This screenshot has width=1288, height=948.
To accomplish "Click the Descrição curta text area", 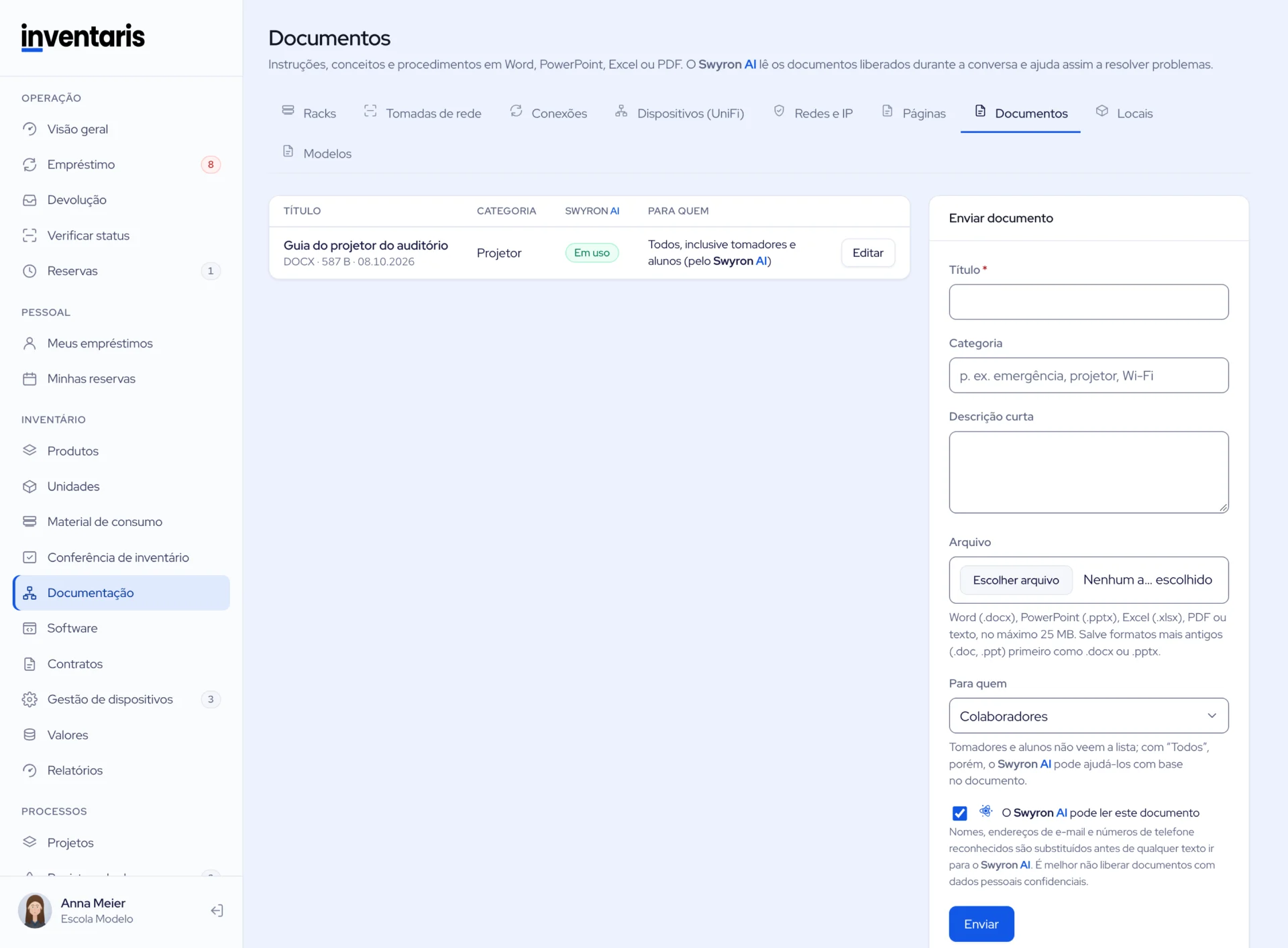I will tap(1088, 472).
